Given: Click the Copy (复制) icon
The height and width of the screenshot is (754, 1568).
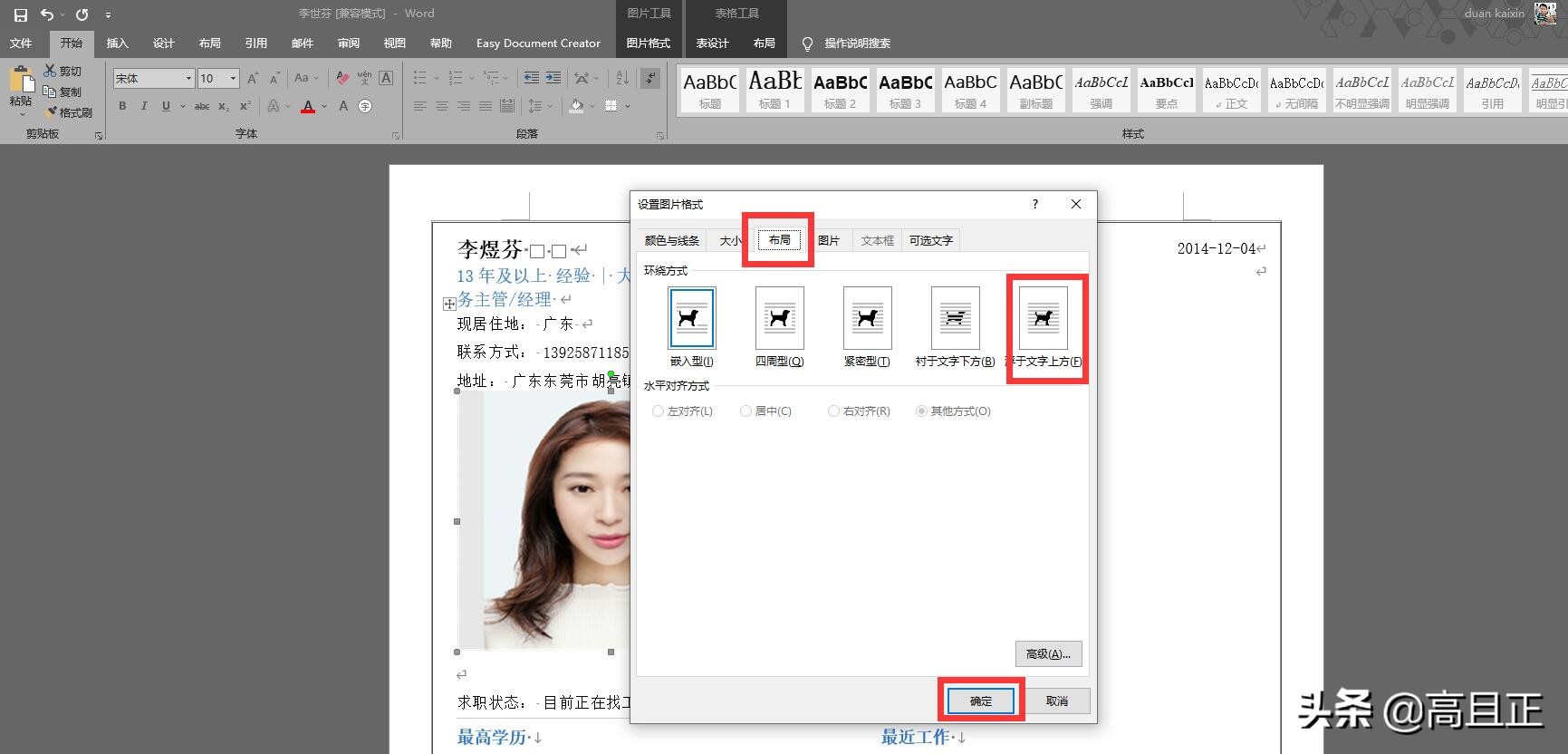Looking at the screenshot, I should coord(50,92).
